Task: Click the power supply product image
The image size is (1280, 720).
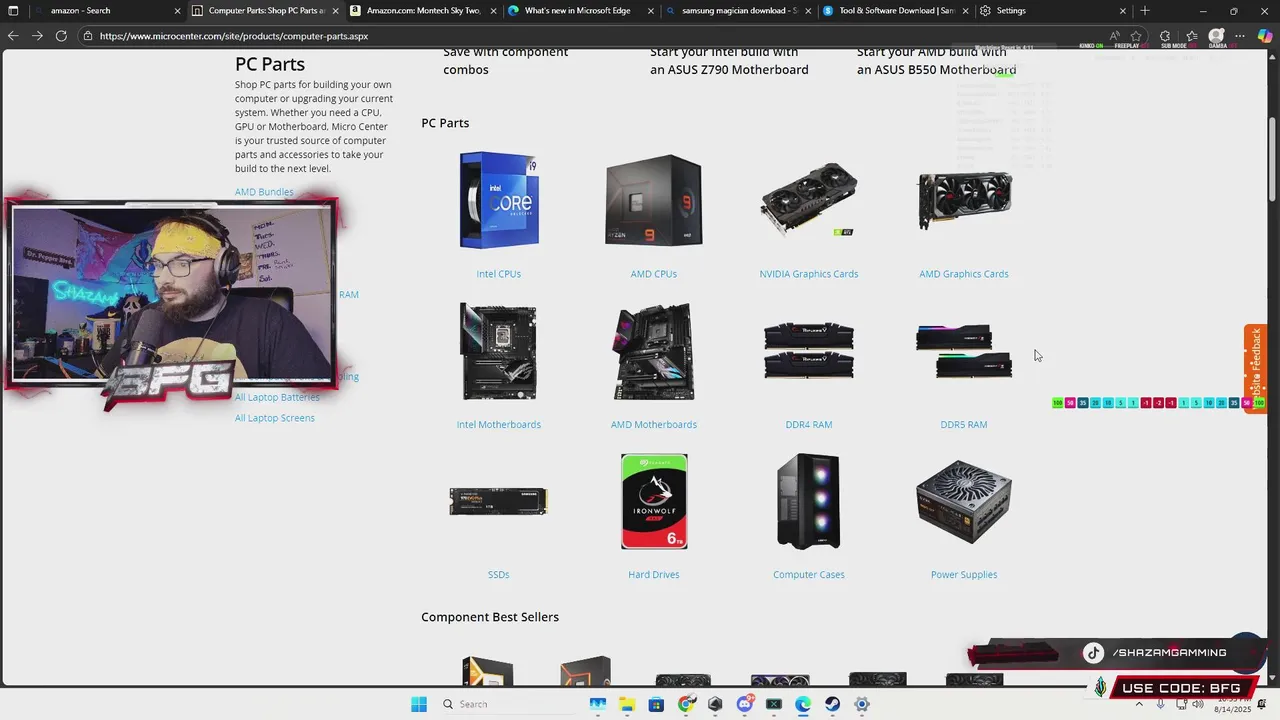Action: click(x=964, y=502)
